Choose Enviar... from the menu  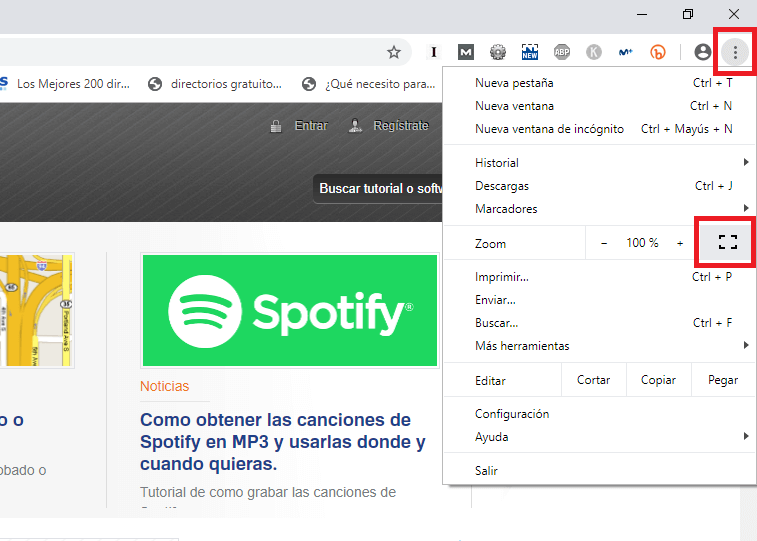coord(599,300)
